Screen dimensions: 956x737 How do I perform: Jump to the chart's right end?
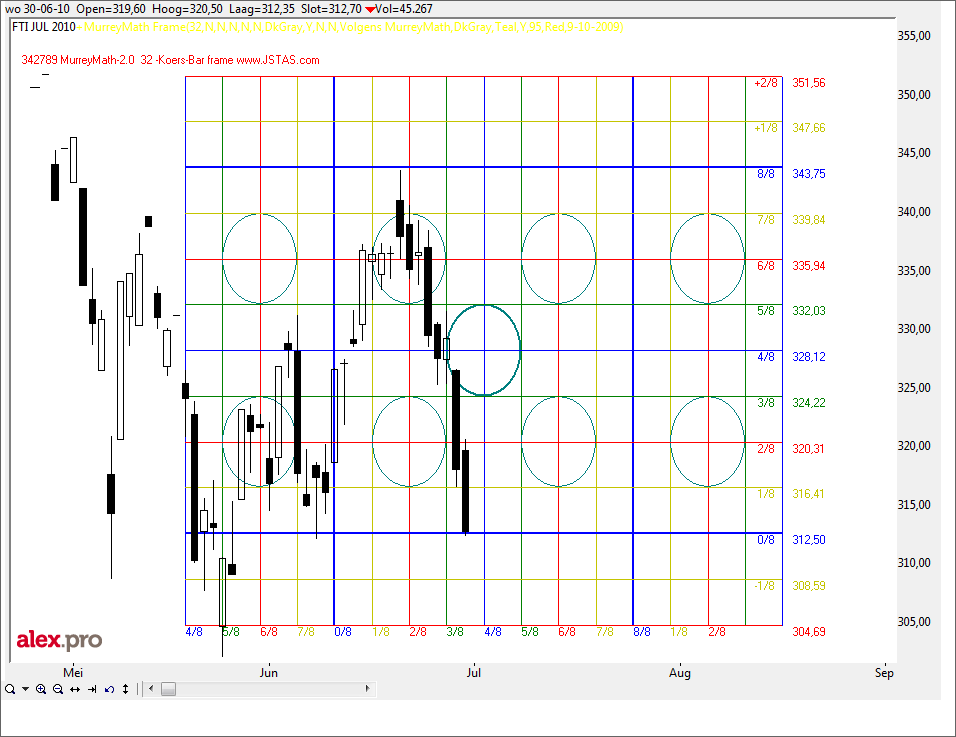92,689
